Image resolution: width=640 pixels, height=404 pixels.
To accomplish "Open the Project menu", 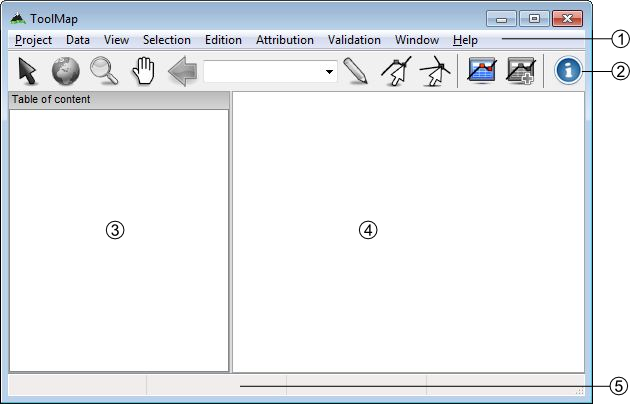I will click(x=33, y=40).
